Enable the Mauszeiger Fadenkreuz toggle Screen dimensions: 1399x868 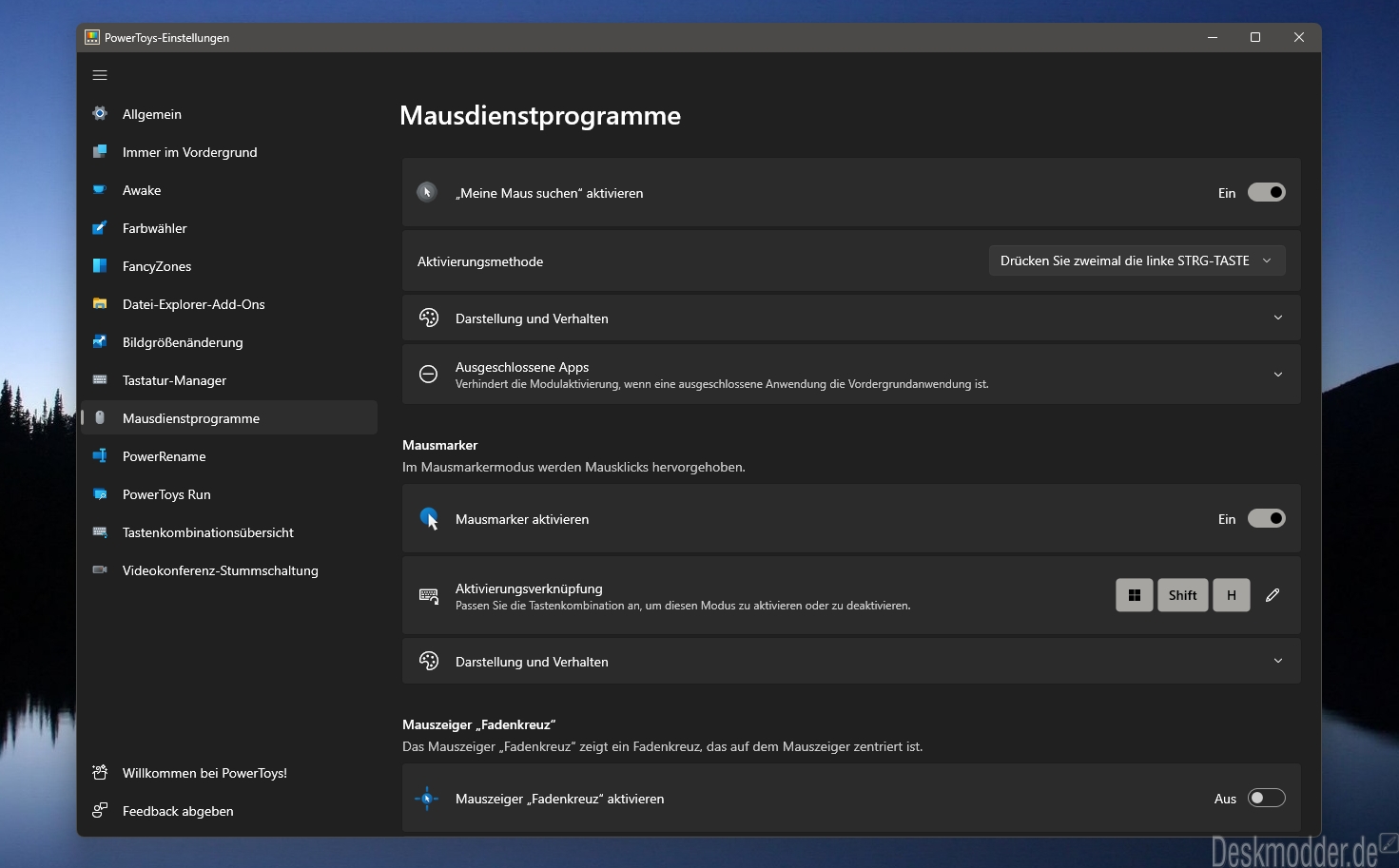coord(1266,798)
